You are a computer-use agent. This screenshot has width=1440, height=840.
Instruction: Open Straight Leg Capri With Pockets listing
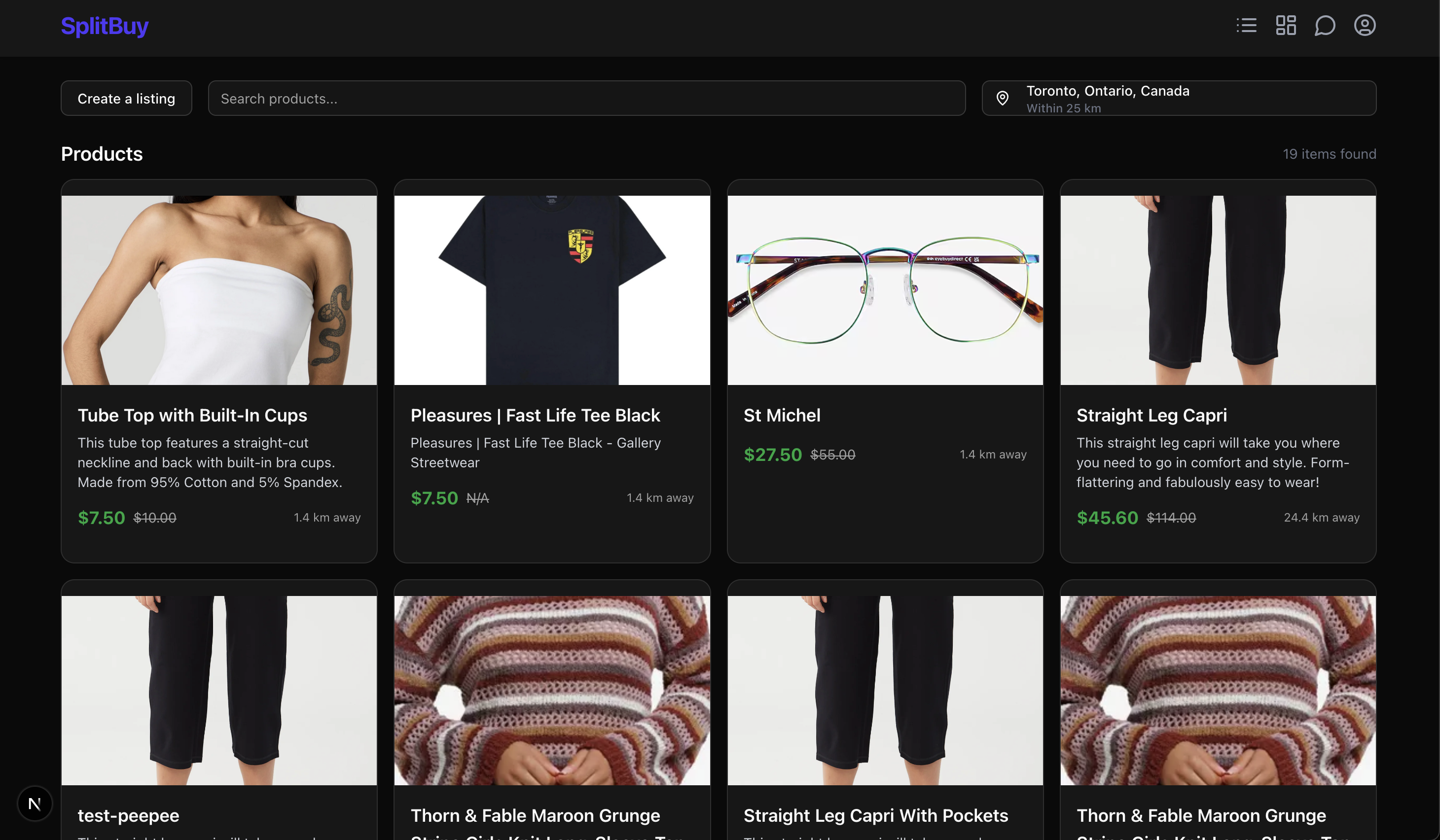pyautogui.click(x=875, y=815)
